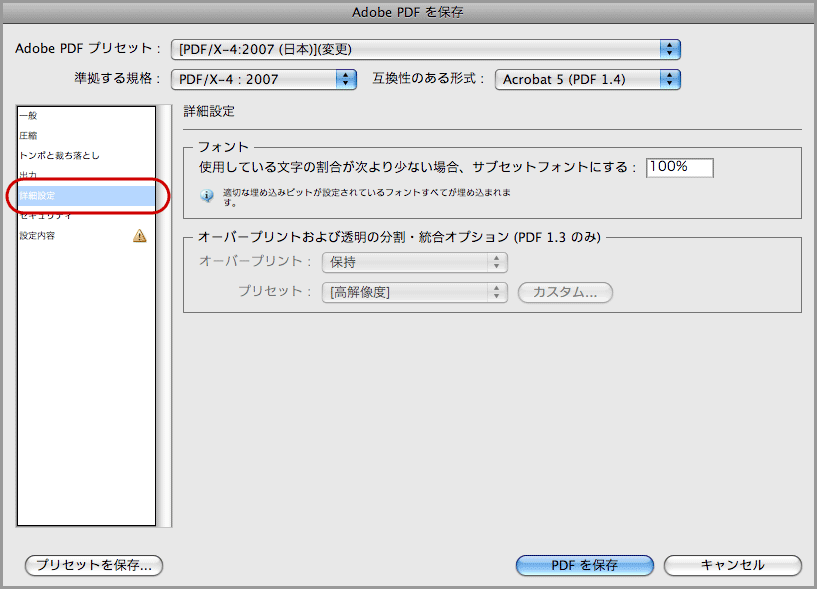The image size is (817, 589).
Task: Open the プリセット [高解像度] dropdown
Action: (415, 292)
